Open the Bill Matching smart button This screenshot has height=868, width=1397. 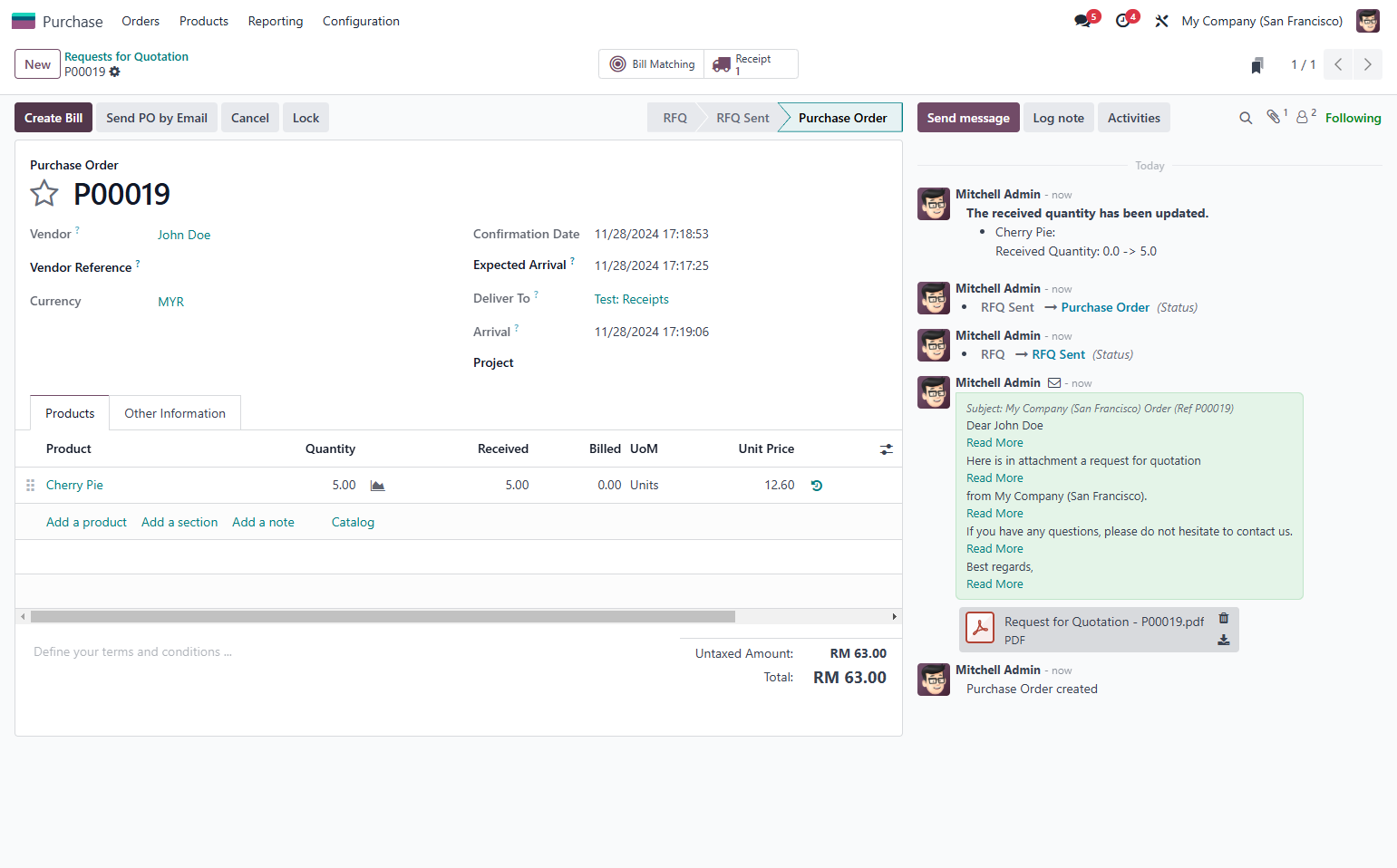(652, 64)
